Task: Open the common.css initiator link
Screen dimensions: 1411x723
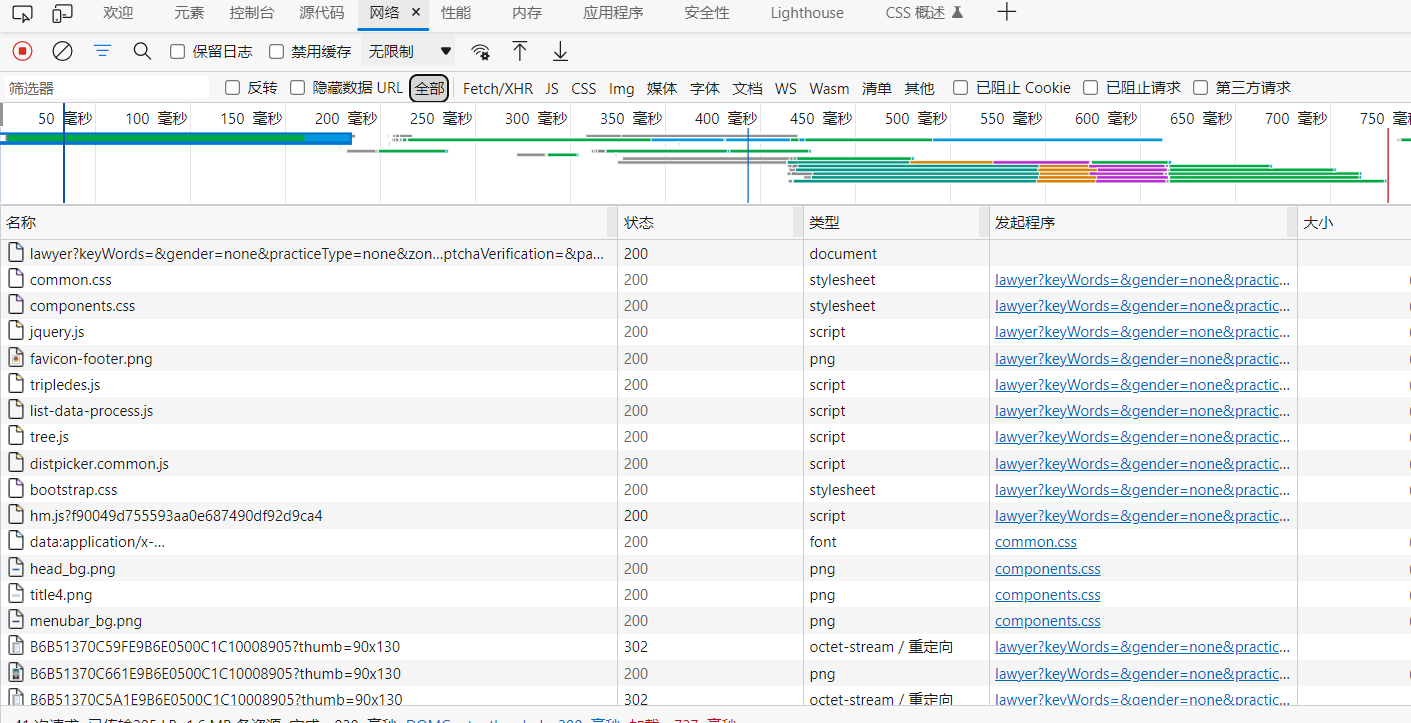Action: [x=1035, y=542]
